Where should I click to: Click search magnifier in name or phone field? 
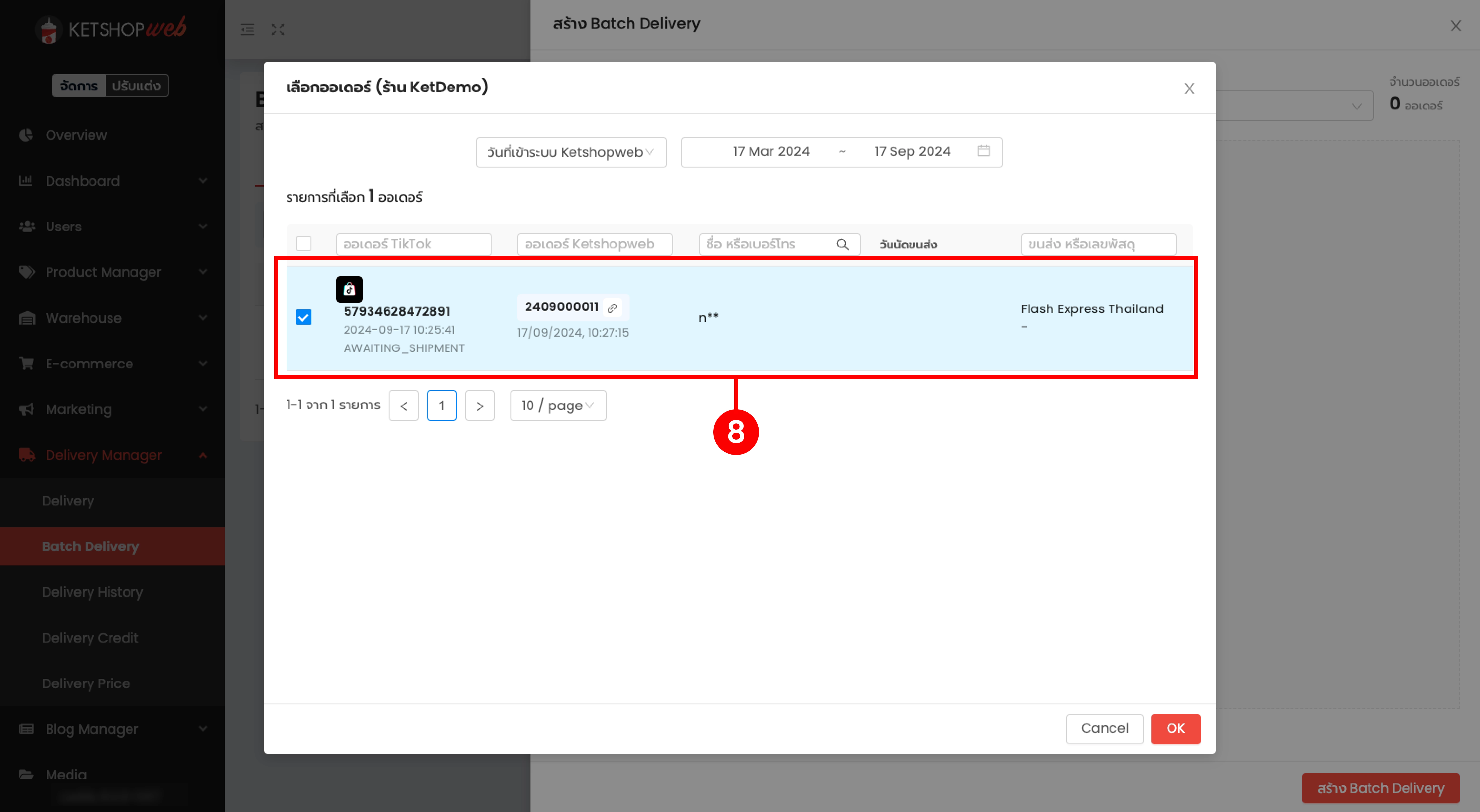(x=842, y=244)
